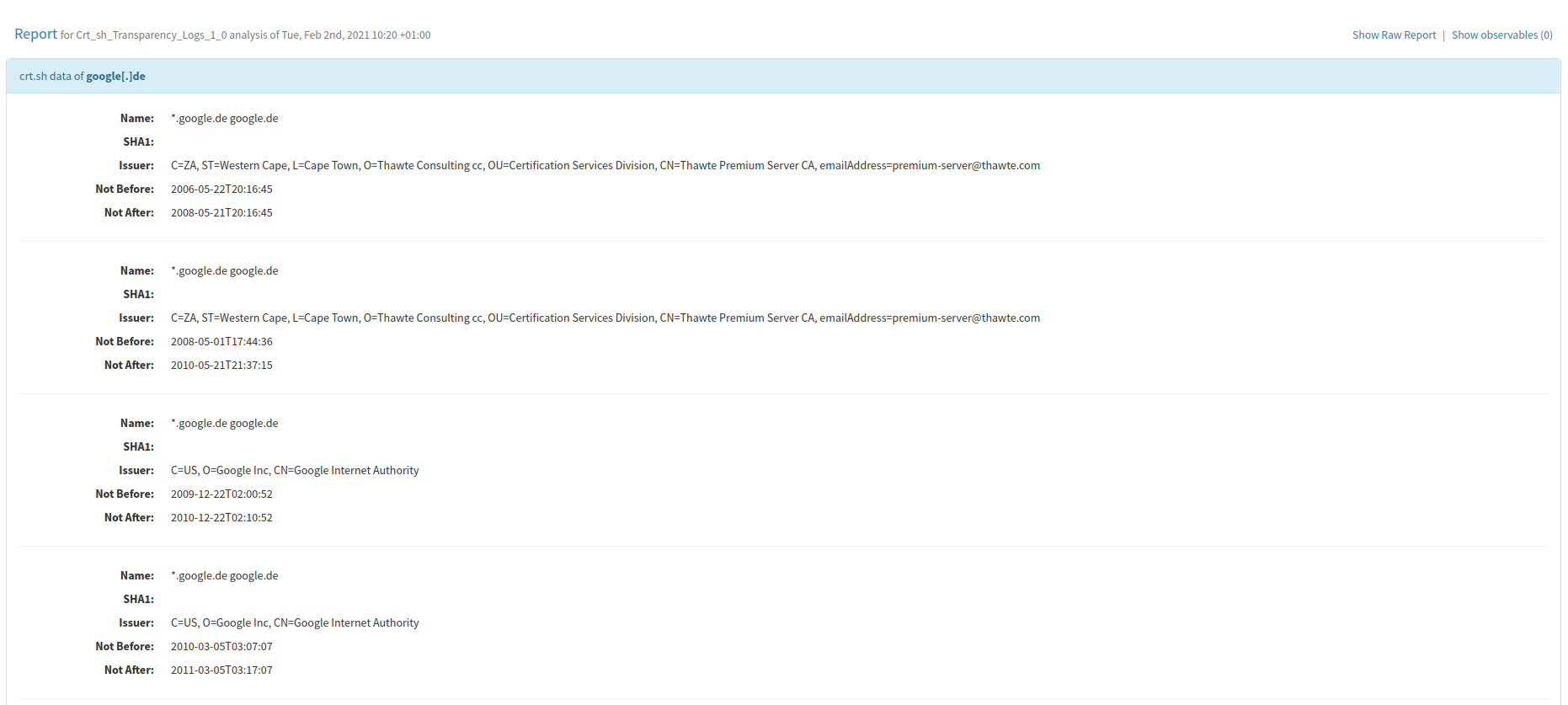
Task: Open the Show observables (0) link
Action: 1501,35
